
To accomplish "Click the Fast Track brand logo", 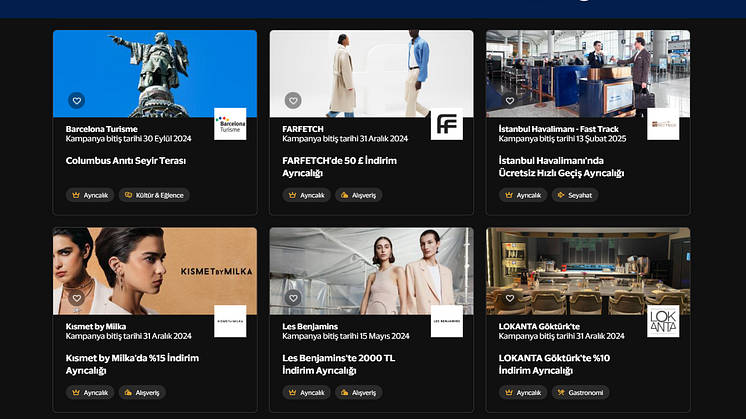I will pyautogui.click(x=663, y=124).
